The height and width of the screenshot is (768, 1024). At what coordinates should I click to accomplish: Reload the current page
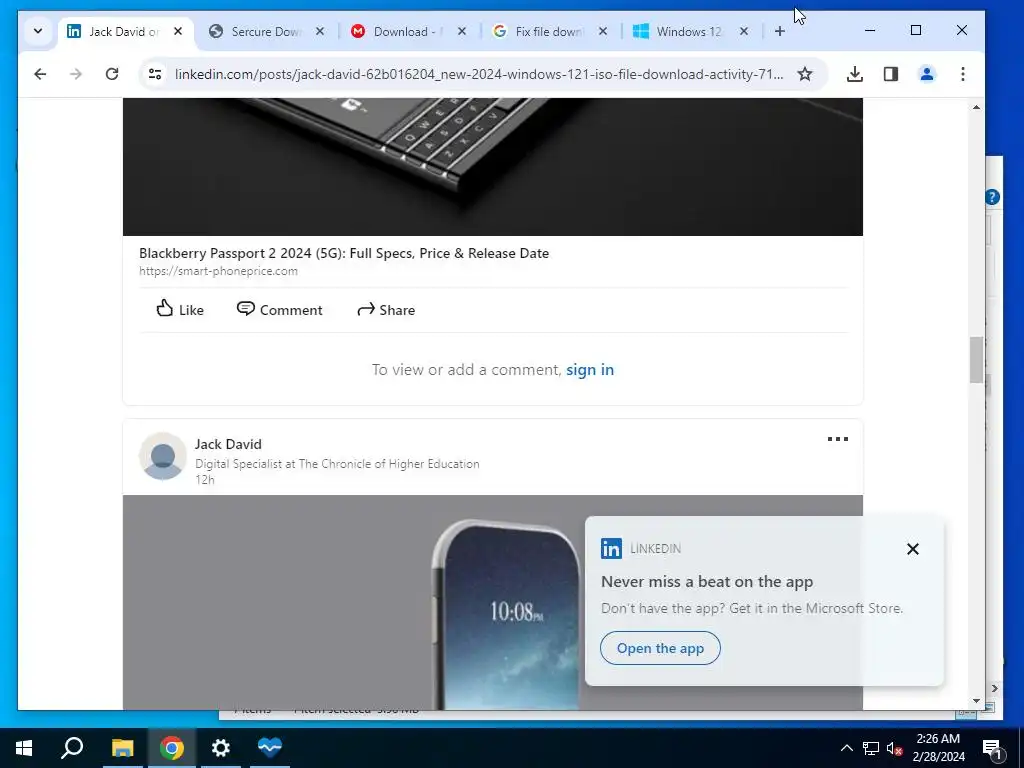tap(112, 74)
